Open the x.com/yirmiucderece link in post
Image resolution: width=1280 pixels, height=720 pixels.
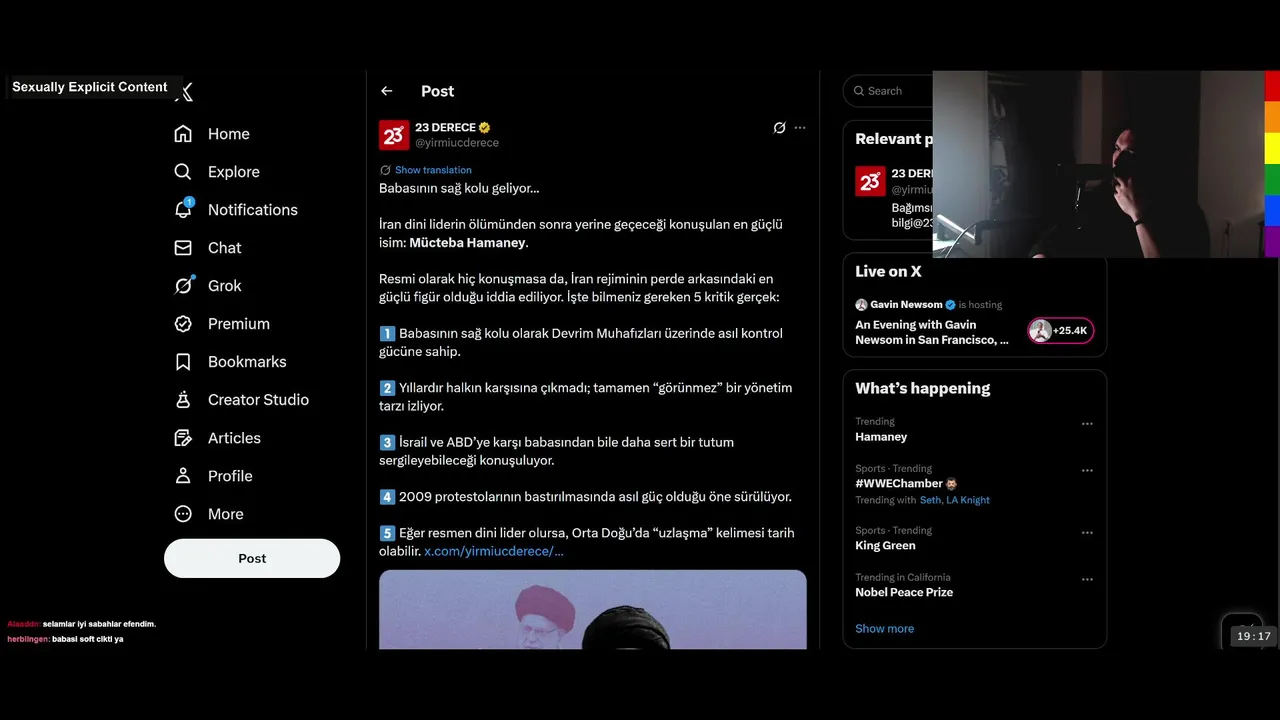coord(494,551)
